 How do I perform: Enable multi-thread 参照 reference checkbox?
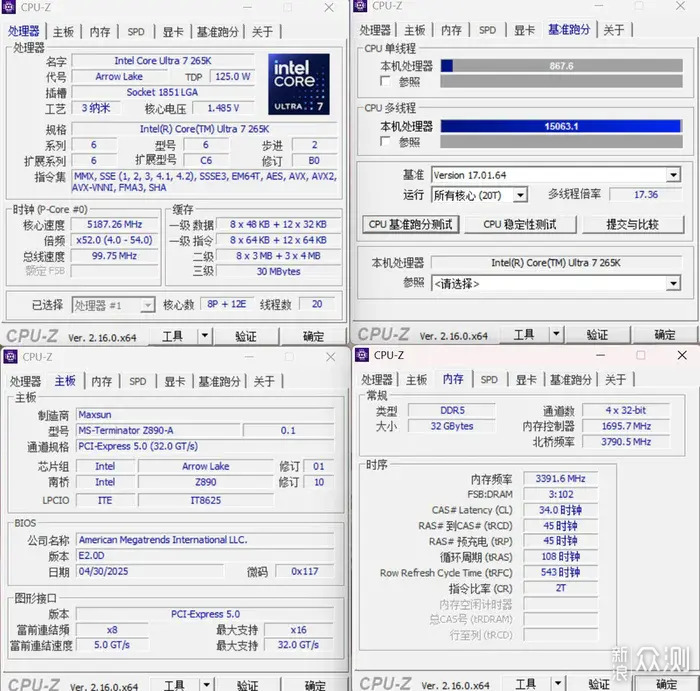(385, 142)
